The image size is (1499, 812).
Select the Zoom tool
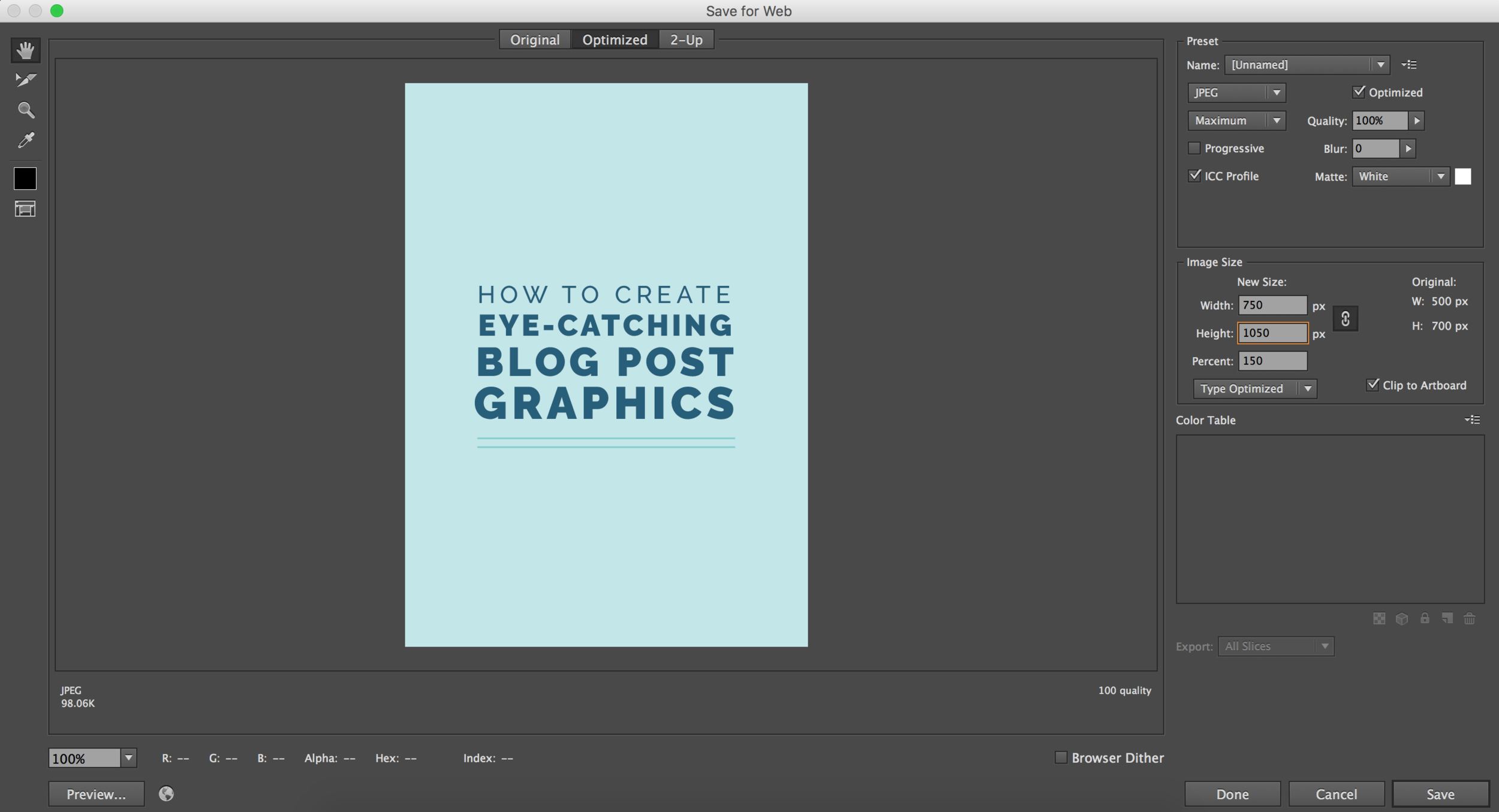coord(25,110)
